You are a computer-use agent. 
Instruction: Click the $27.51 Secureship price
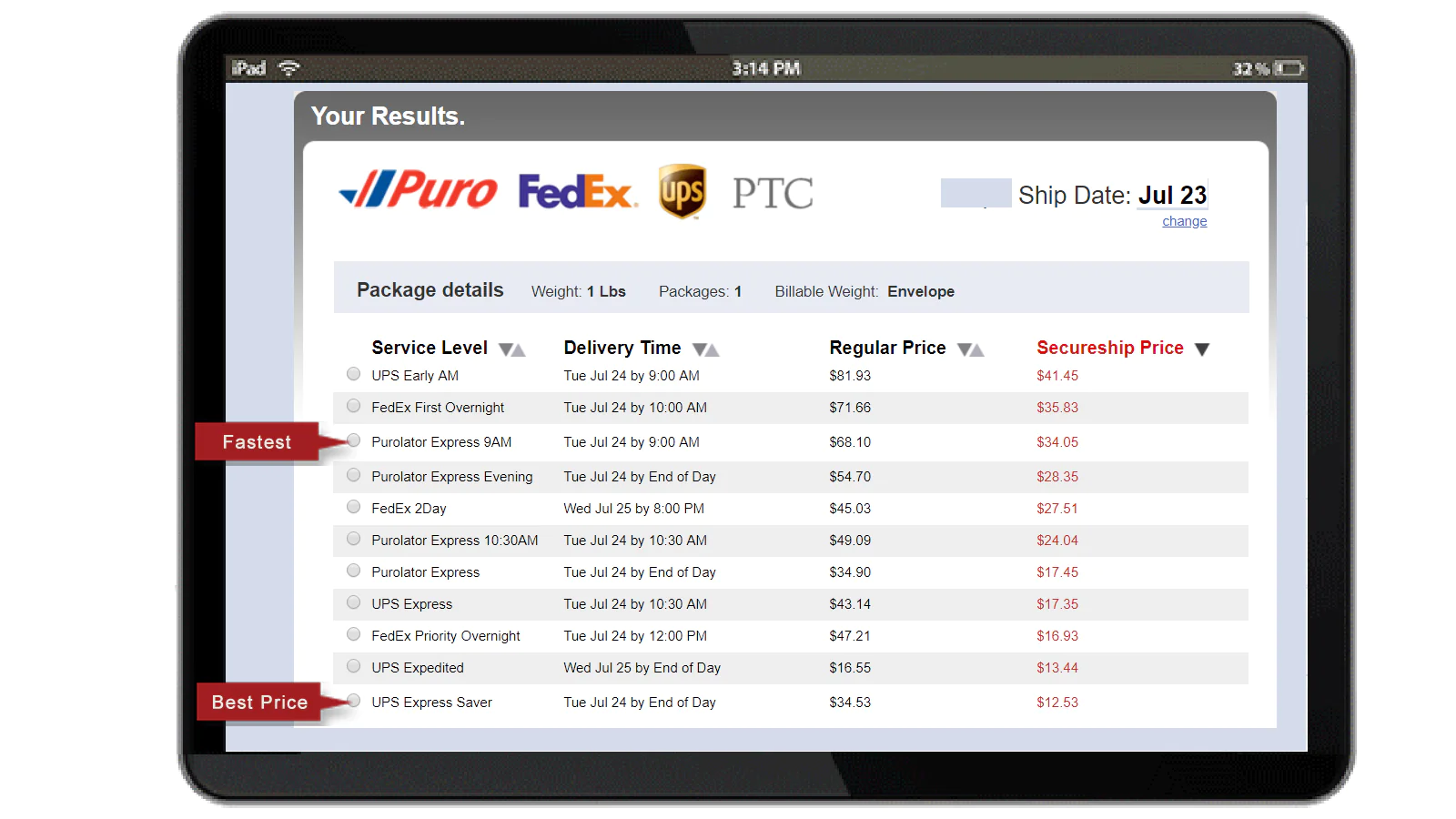click(1057, 509)
